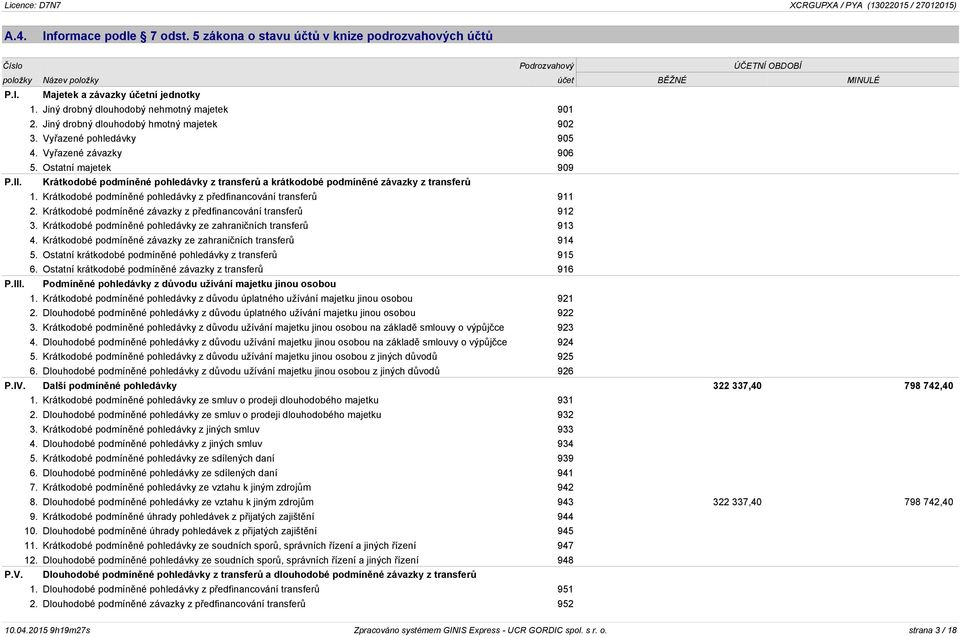Click the 'BĚŽNÉ' column header
The width and height of the screenshot is (960, 637).
tap(672, 80)
